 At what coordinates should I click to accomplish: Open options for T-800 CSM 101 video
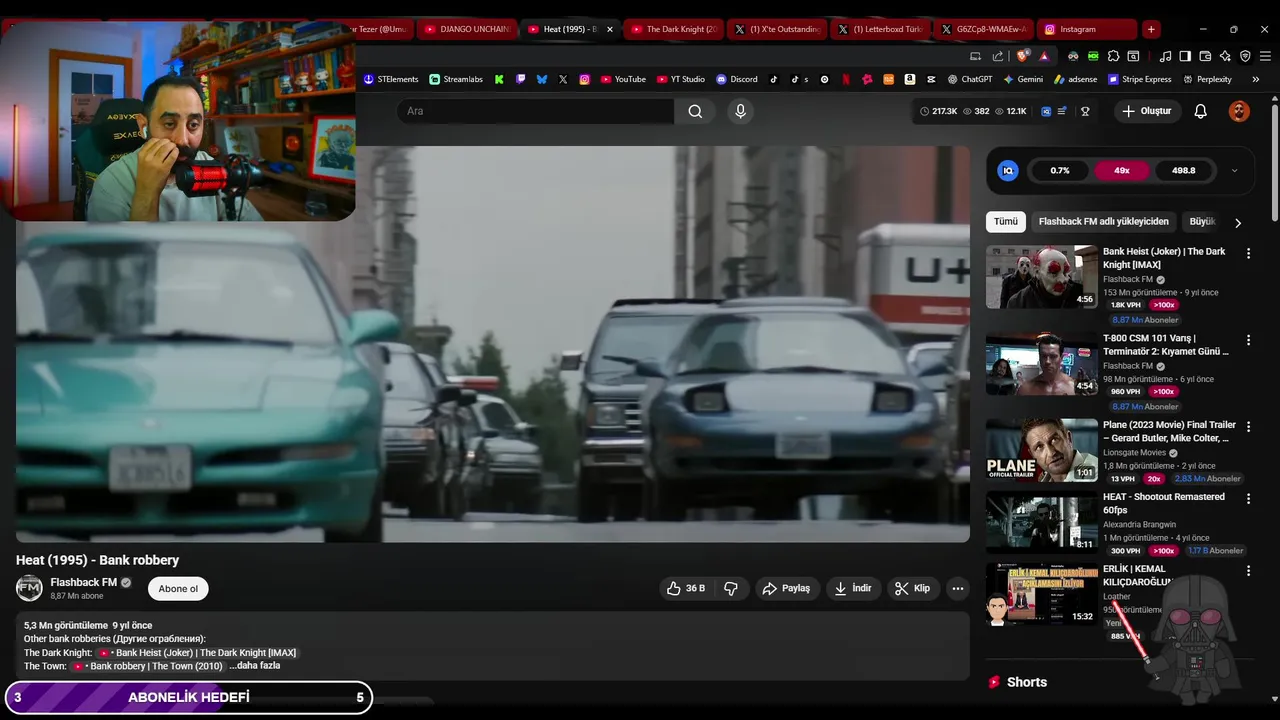pos(1248,340)
